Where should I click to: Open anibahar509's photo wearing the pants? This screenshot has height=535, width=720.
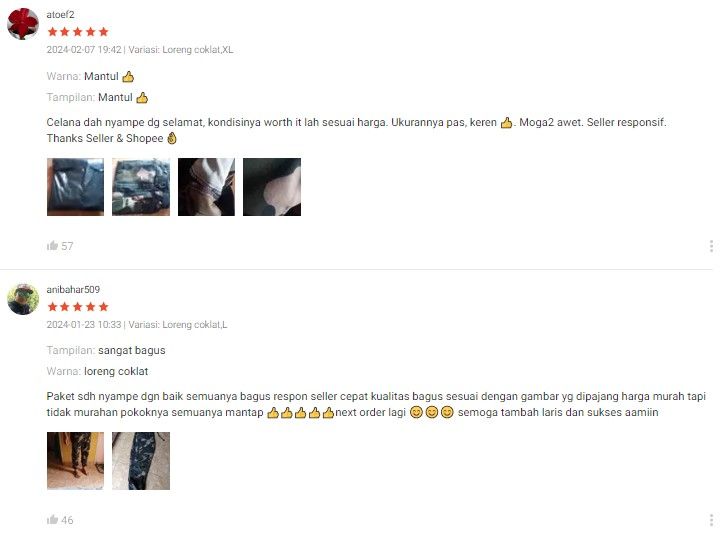pos(75,461)
